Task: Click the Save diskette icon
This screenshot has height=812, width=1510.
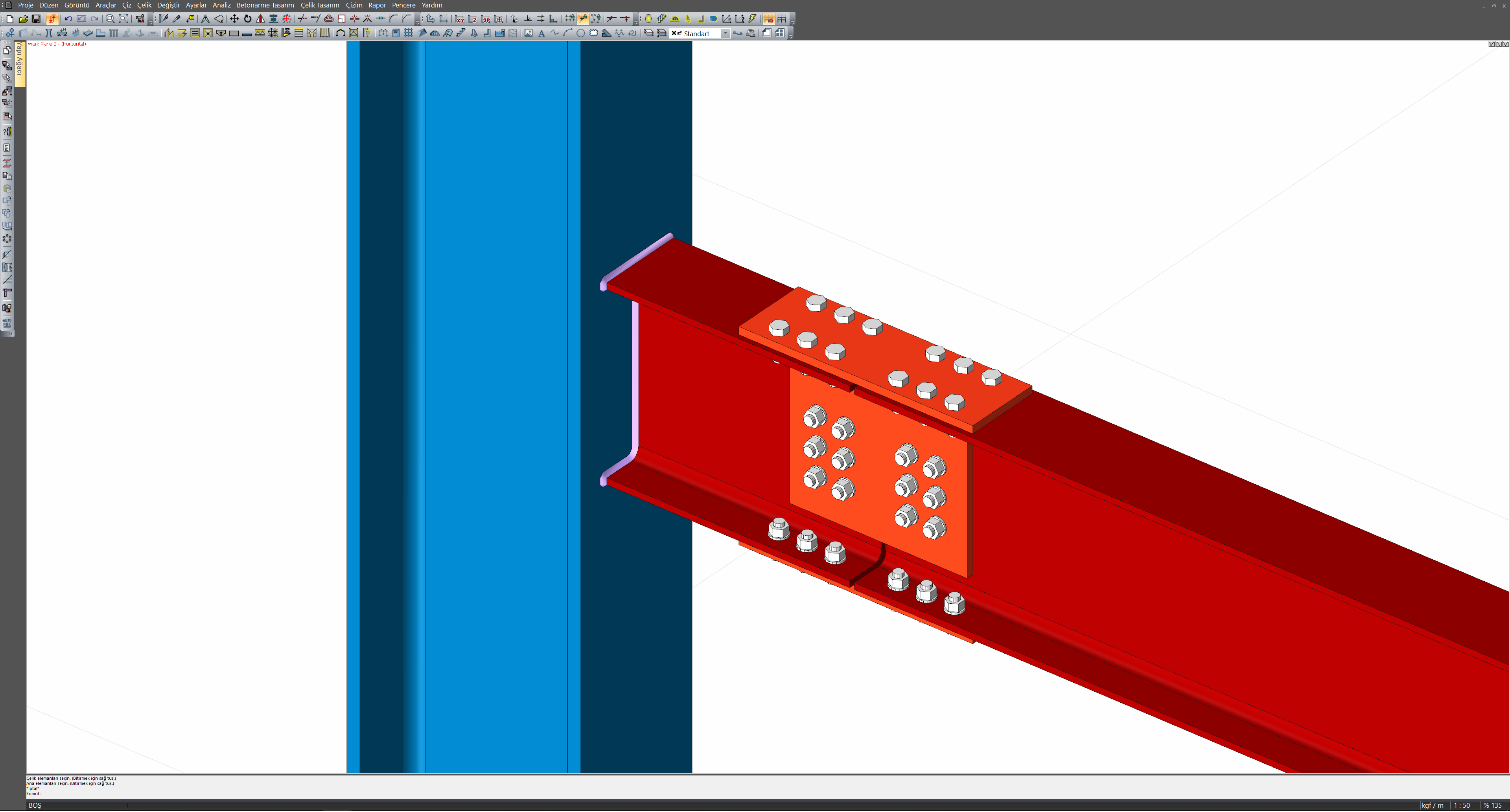Action: [36, 19]
